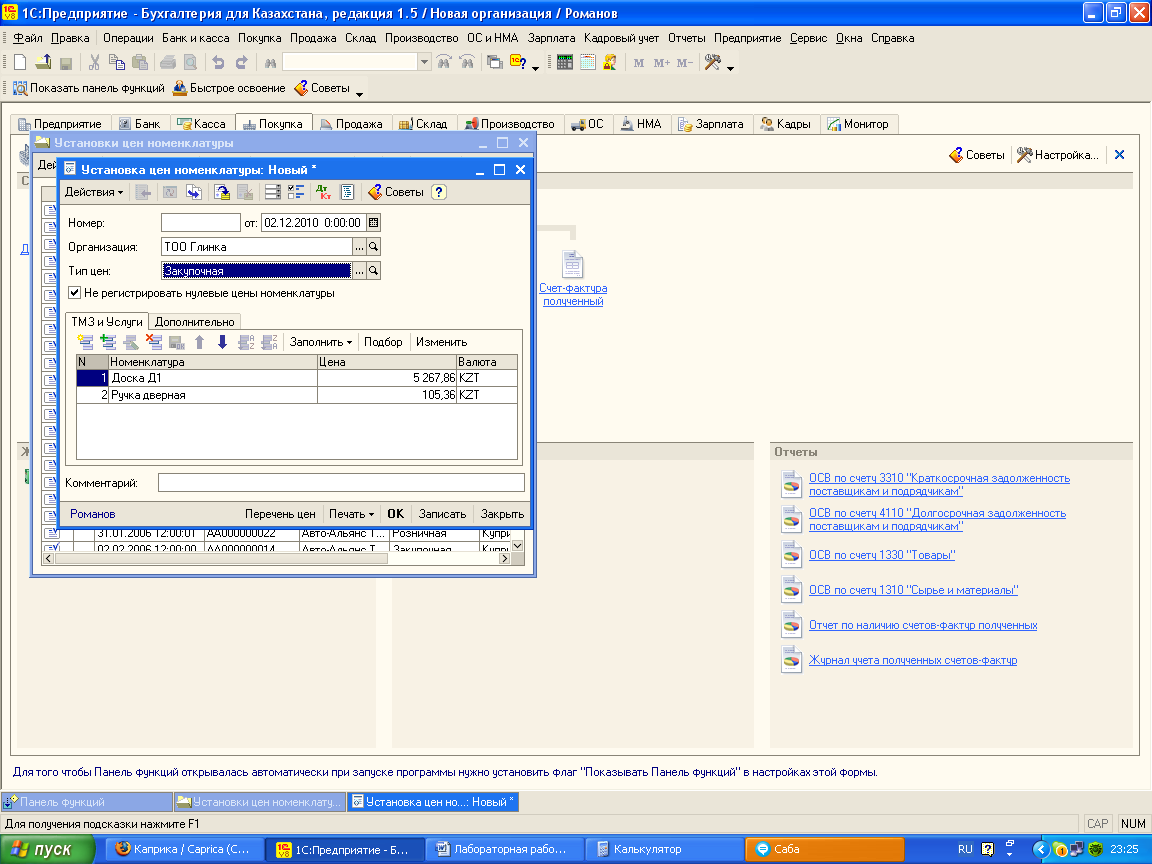Click the Delete row icon with red cross
Viewport: 1152px width, 864px height.
pos(154,342)
